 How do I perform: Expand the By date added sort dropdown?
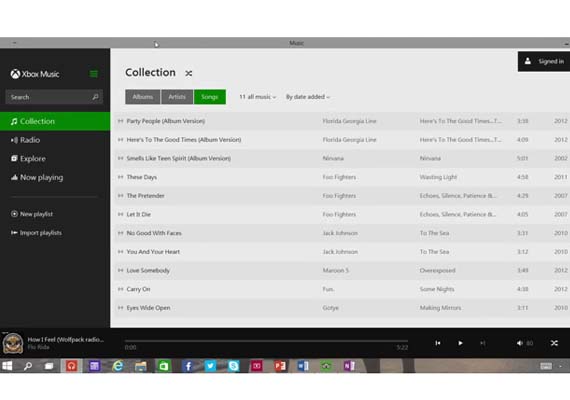tap(308, 97)
